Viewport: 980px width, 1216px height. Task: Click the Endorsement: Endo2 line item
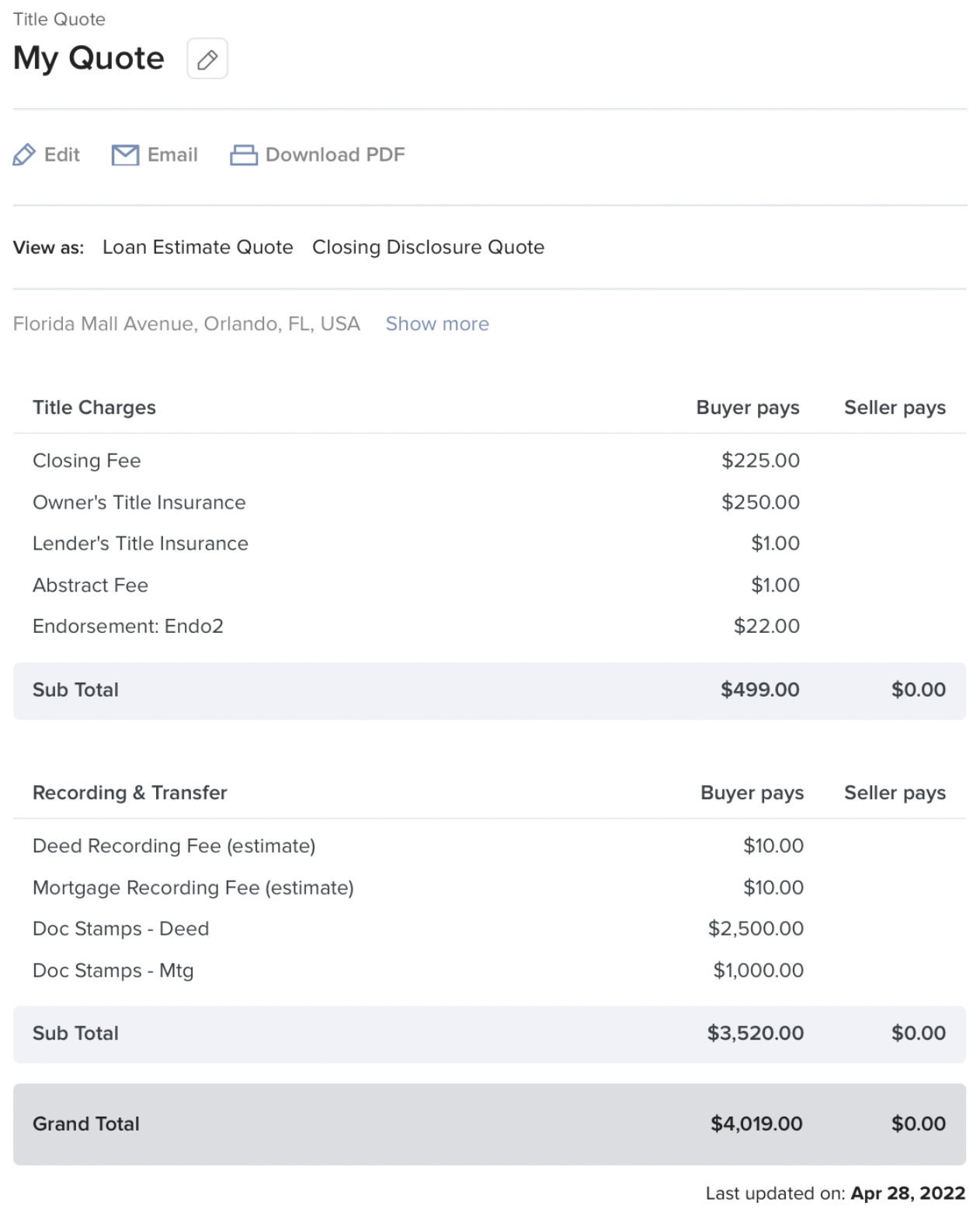pyautogui.click(x=128, y=626)
